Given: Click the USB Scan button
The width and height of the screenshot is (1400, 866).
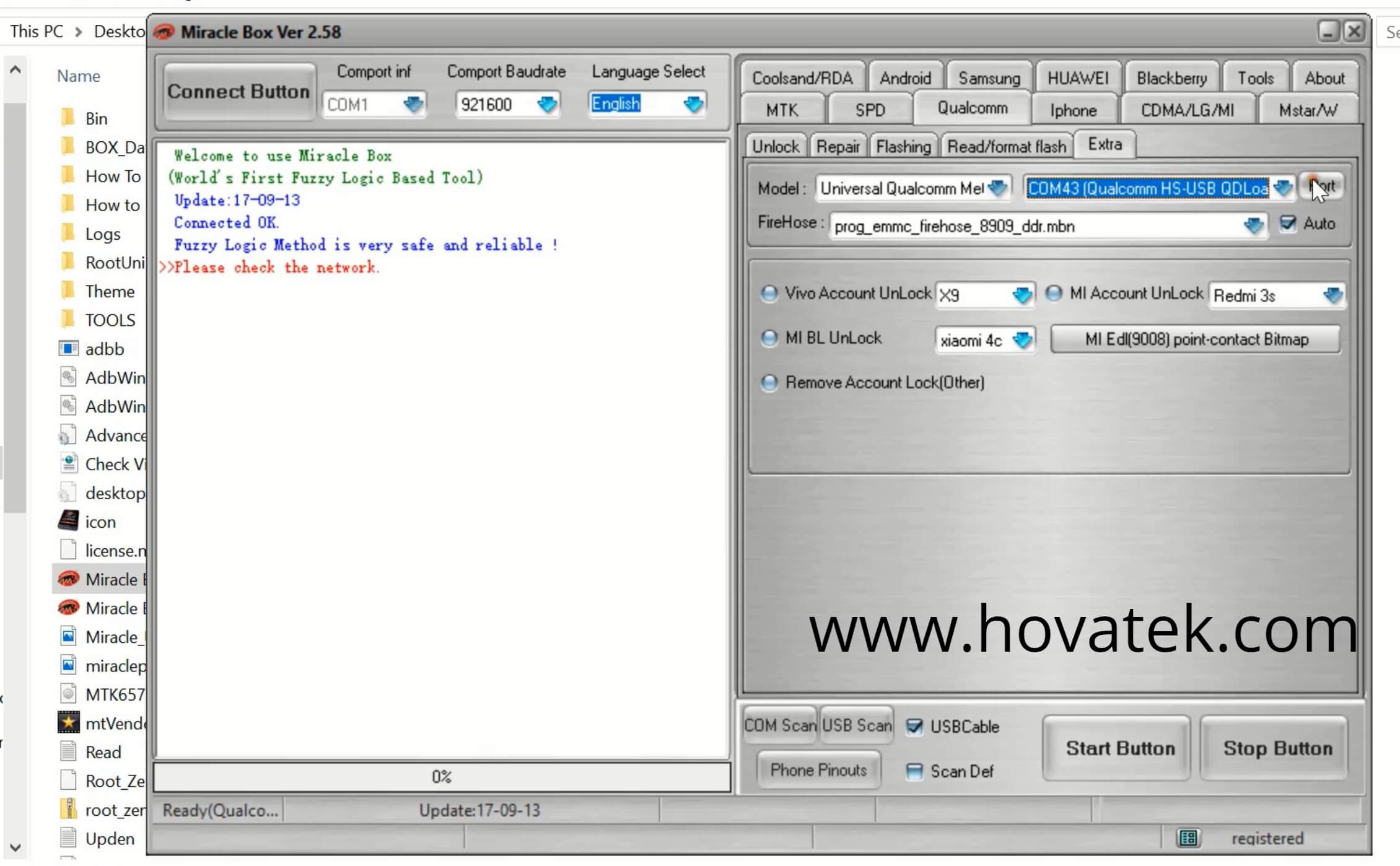Looking at the screenshot, I should (x=857, y=725).
